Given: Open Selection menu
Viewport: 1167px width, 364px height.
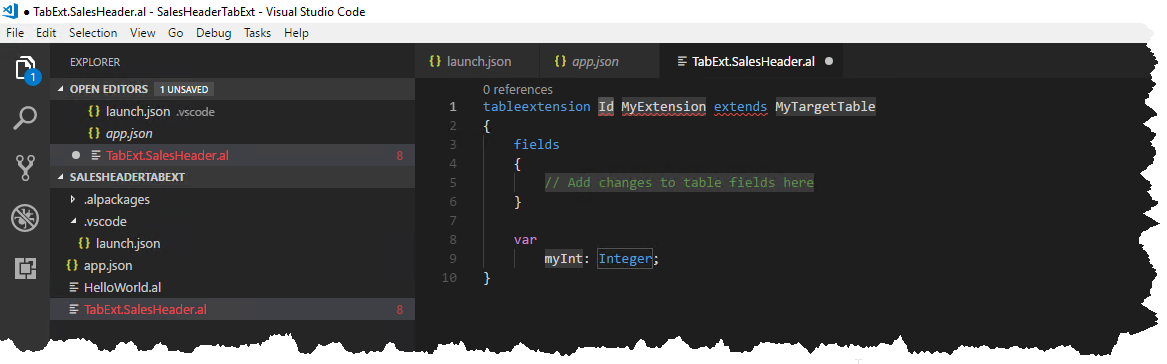Looking at the screenshot, I should coord(93,33).
